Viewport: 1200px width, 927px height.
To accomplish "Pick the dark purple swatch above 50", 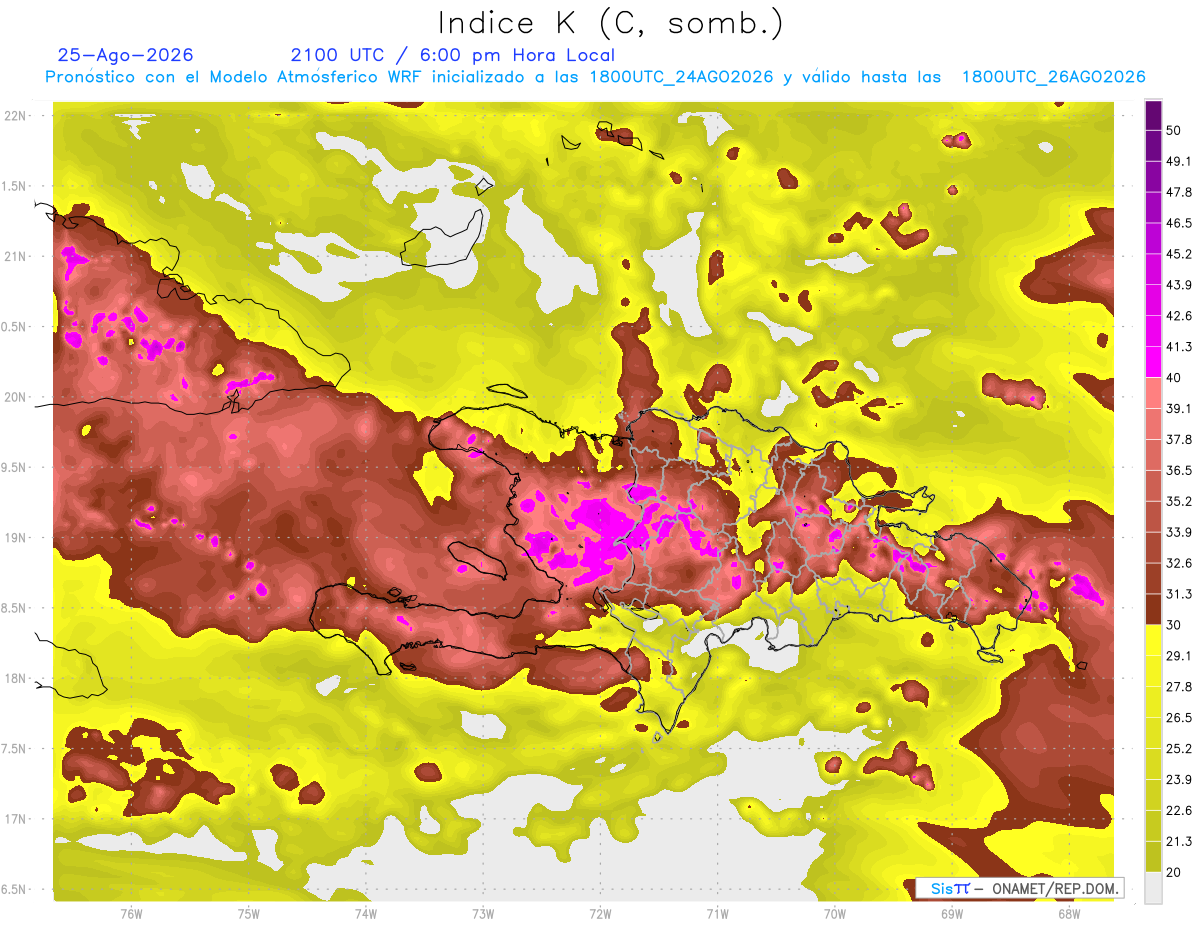I will coord(1153,115).
